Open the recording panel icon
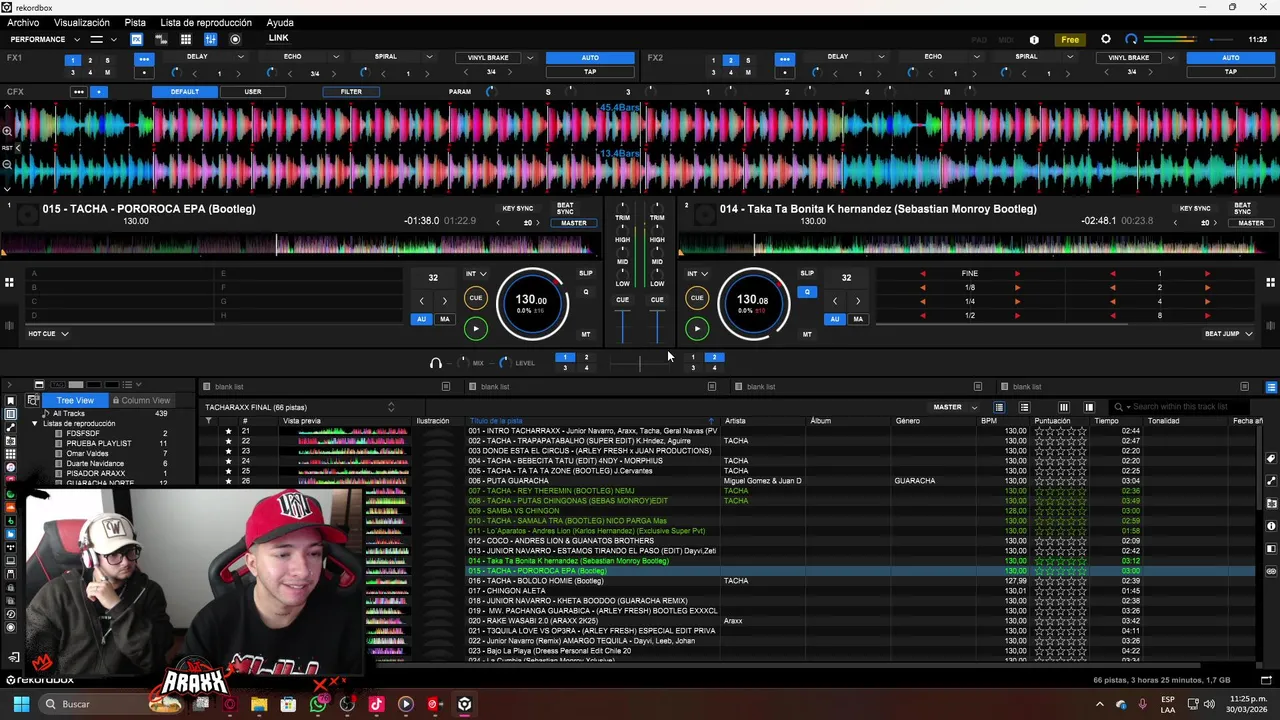This screenshot has height=720, width=1280. 235,39
